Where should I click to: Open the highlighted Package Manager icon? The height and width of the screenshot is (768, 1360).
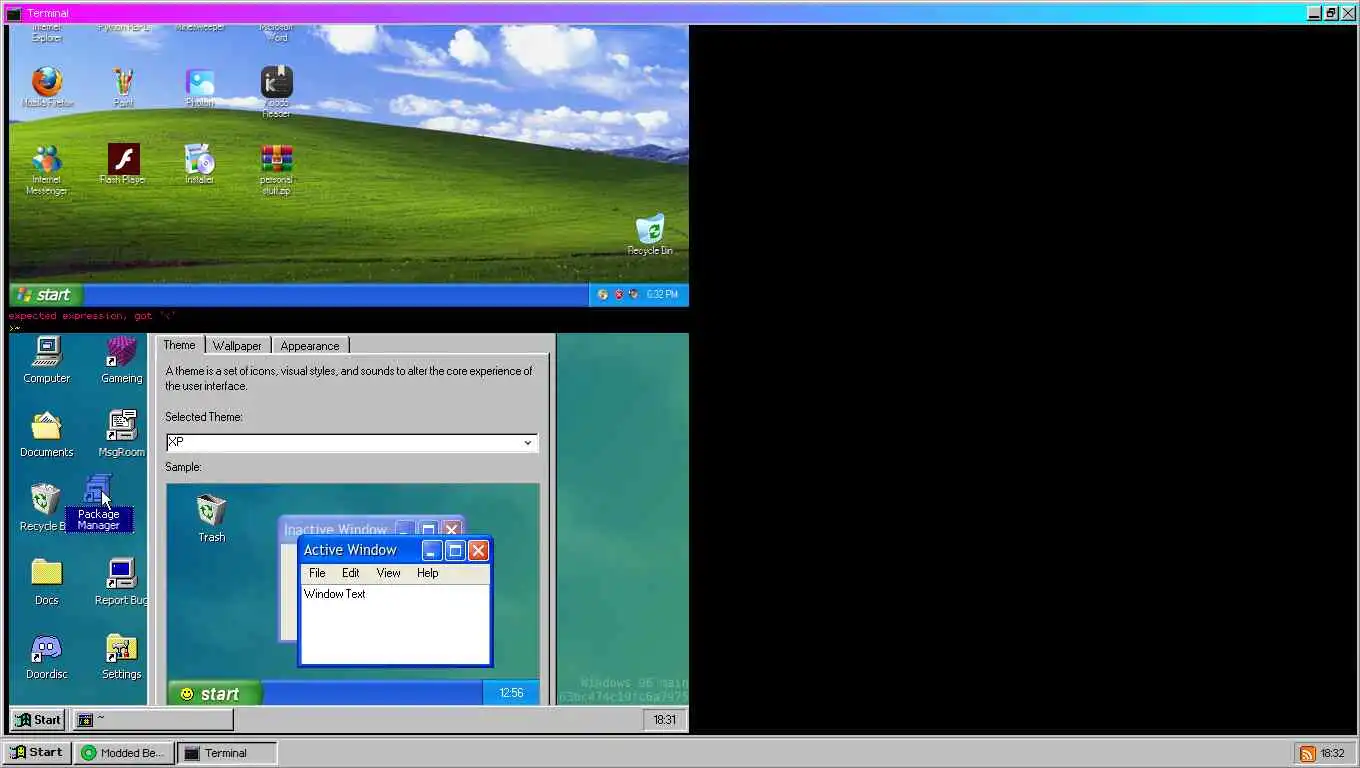click(99, 502)
